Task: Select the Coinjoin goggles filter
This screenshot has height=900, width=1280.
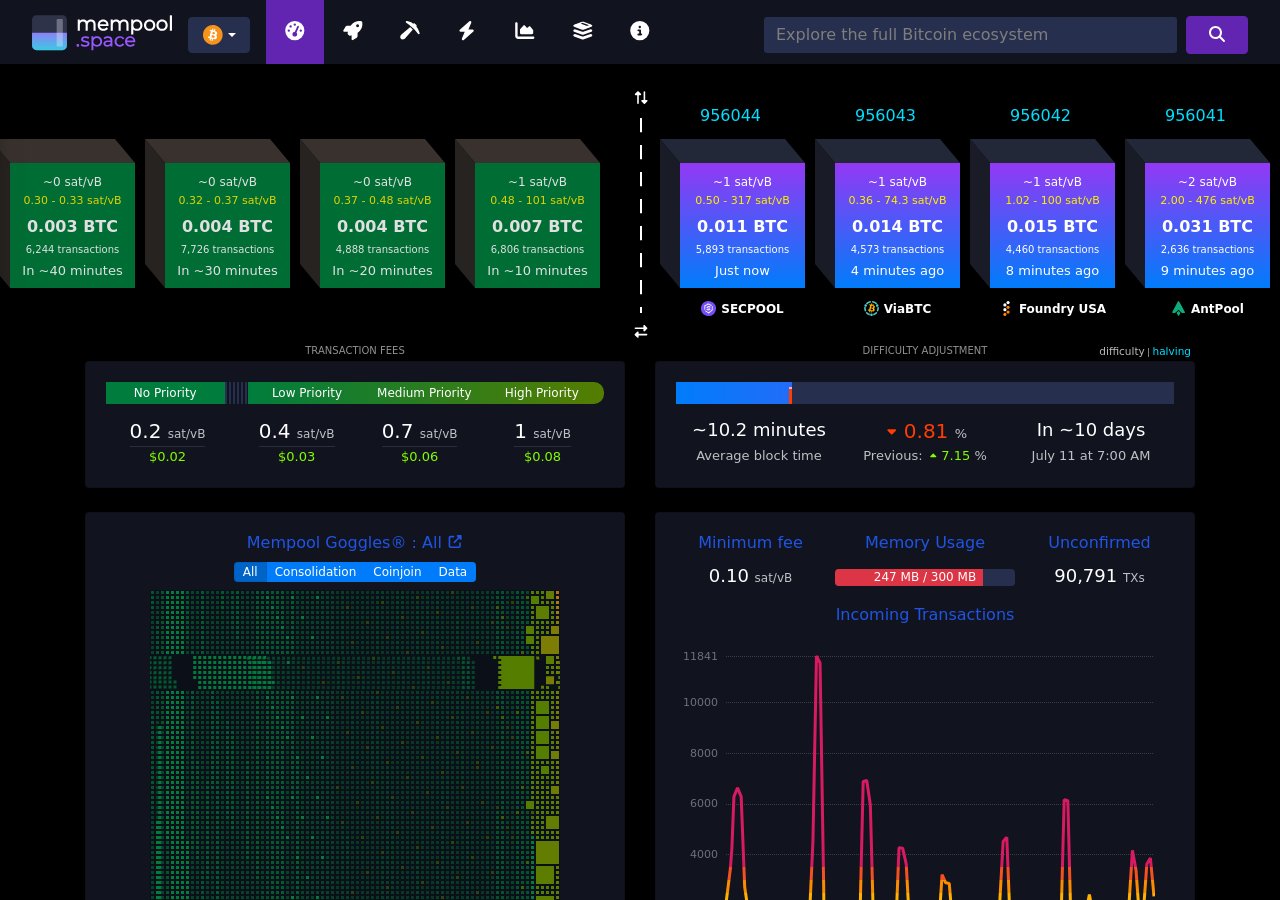Action: [397, 572]
